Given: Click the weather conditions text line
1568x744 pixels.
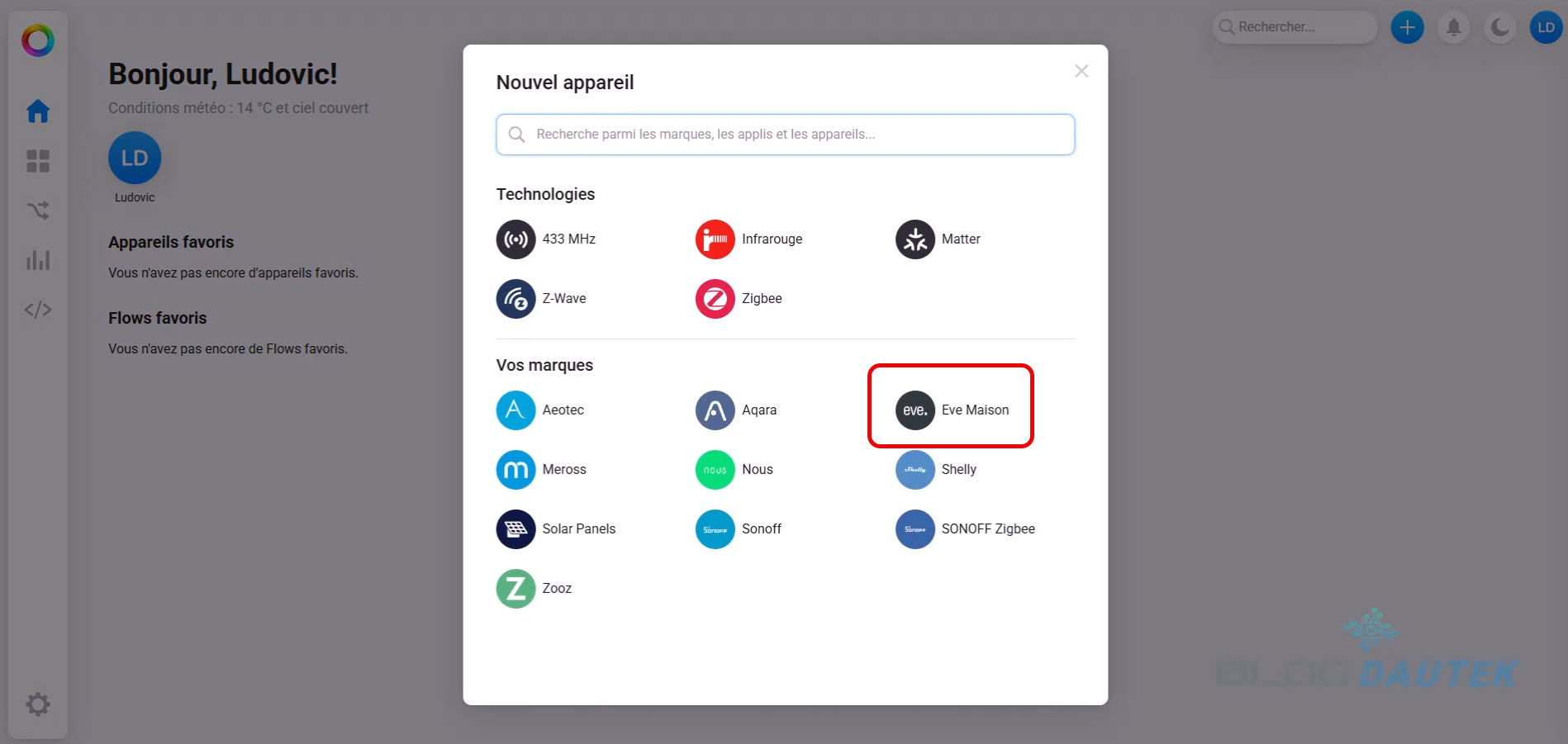Looking at the screenshot, I should pos(239,108).
